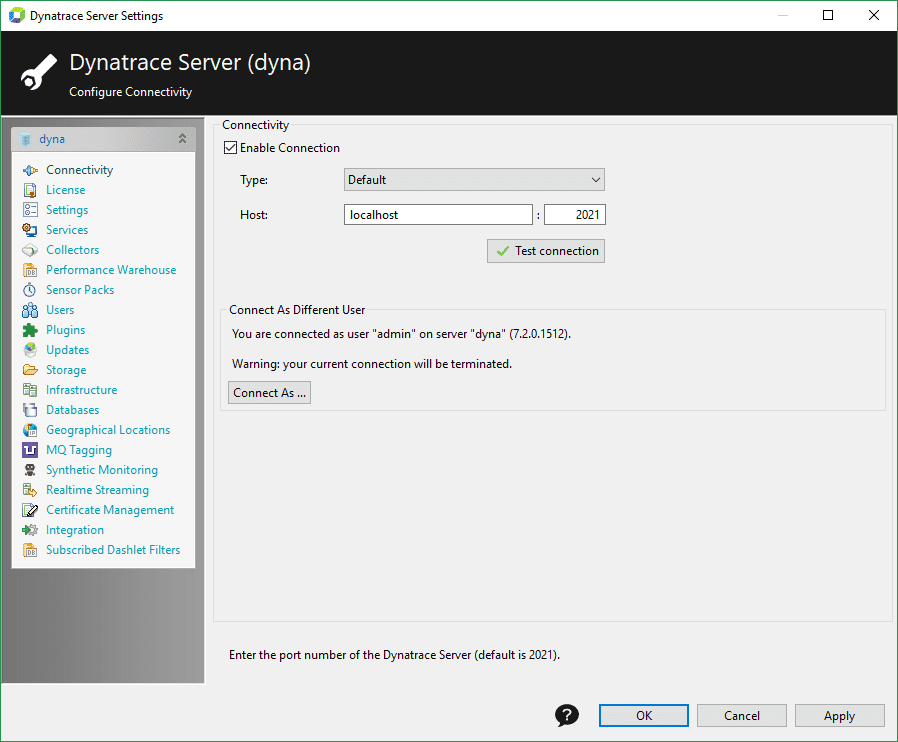Click the Subscribed Dashlet Filters icon
898x742 pixels.
pyautogui.click(x=30, y=550)
